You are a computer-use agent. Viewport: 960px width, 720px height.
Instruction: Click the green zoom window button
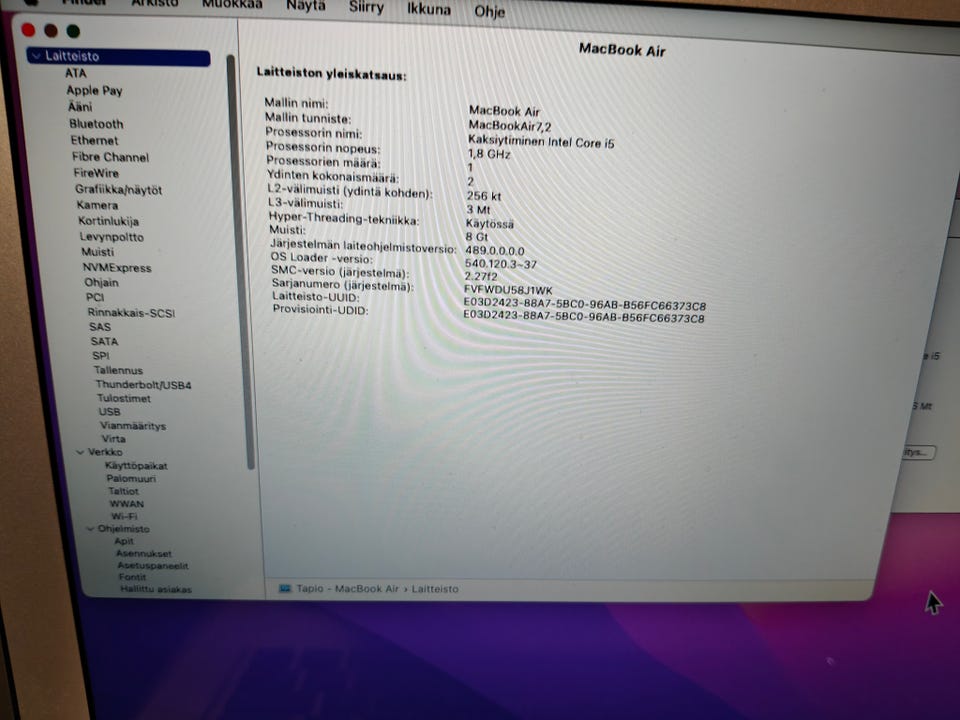[73, 31]
